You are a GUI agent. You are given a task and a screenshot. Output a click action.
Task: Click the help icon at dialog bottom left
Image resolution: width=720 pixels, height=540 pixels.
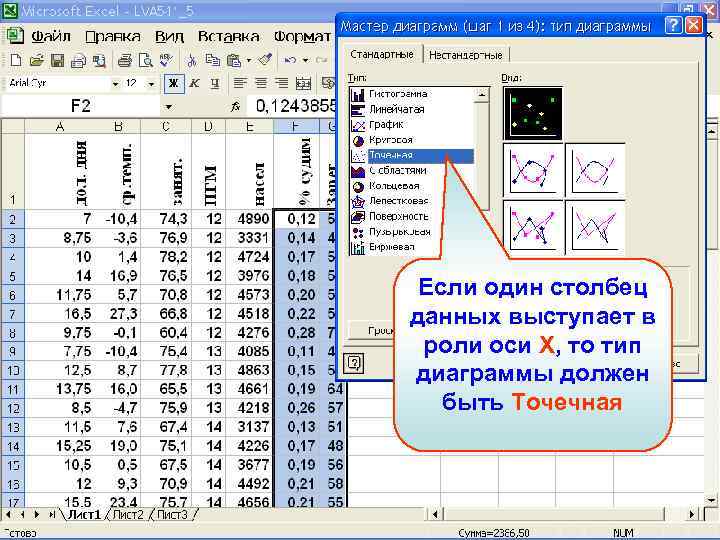pyautogui.click(x=354, y=363)
